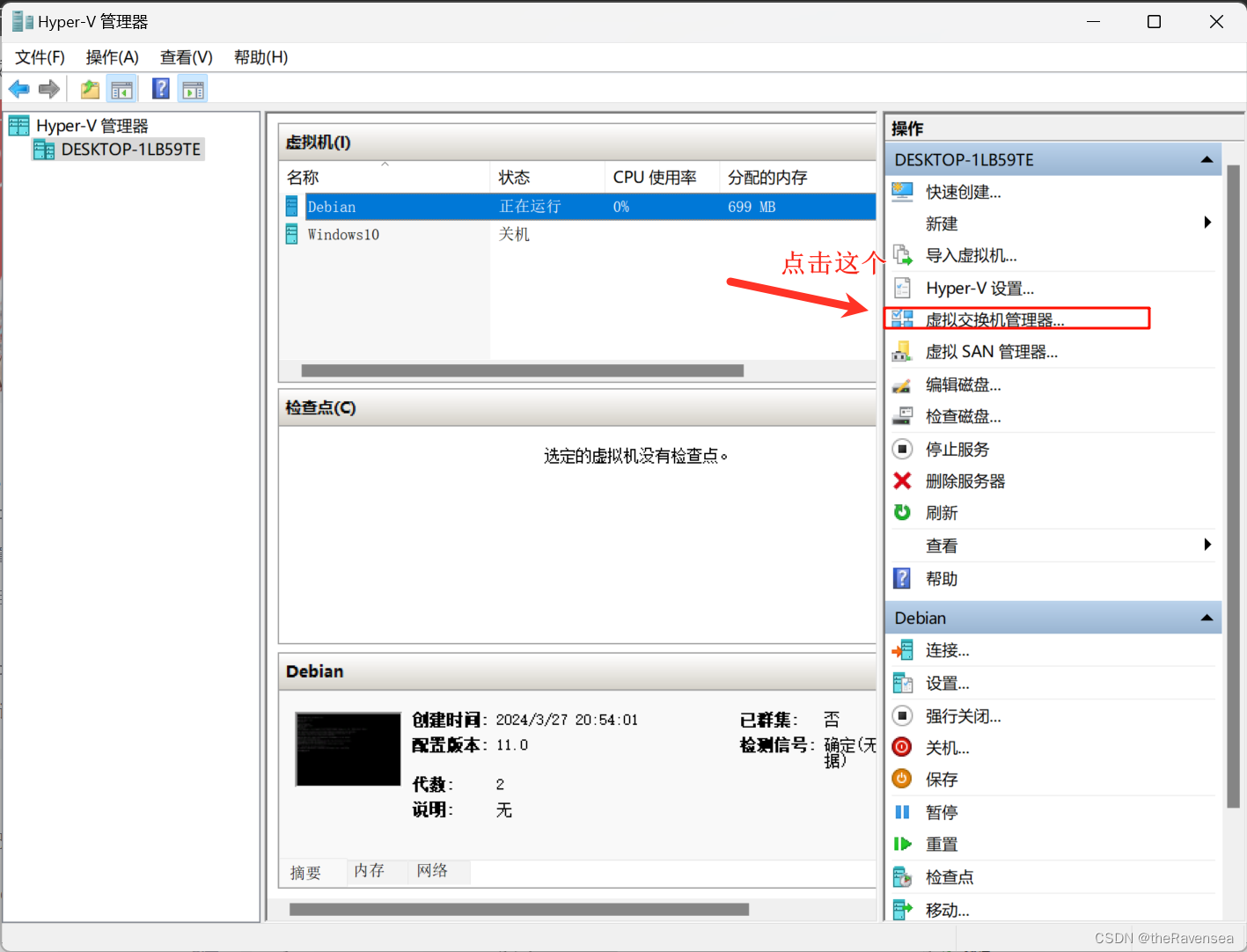Toggle the Action pane toolbar icon
This screenshot has height=952, width=1247.
(193, 89)
